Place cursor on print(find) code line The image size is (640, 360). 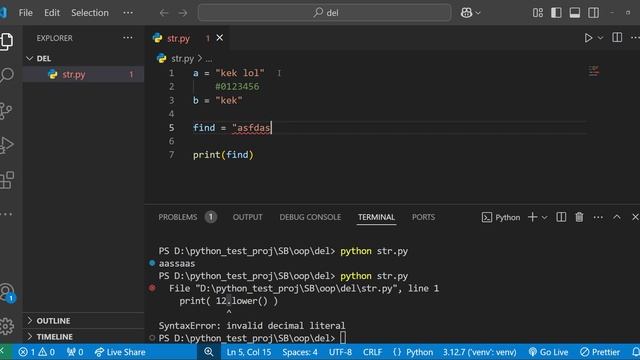[x=223, y=155]
